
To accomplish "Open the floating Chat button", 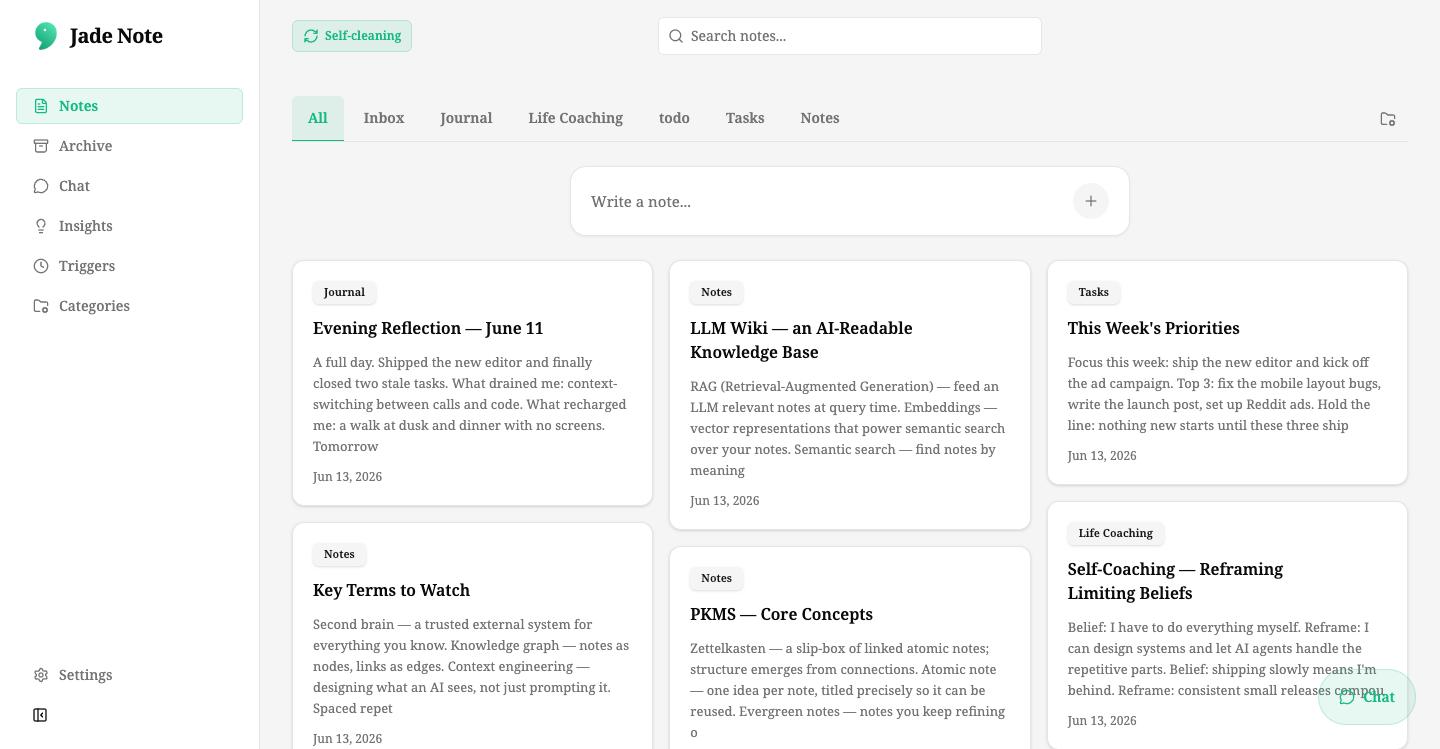I will 1367,697.
